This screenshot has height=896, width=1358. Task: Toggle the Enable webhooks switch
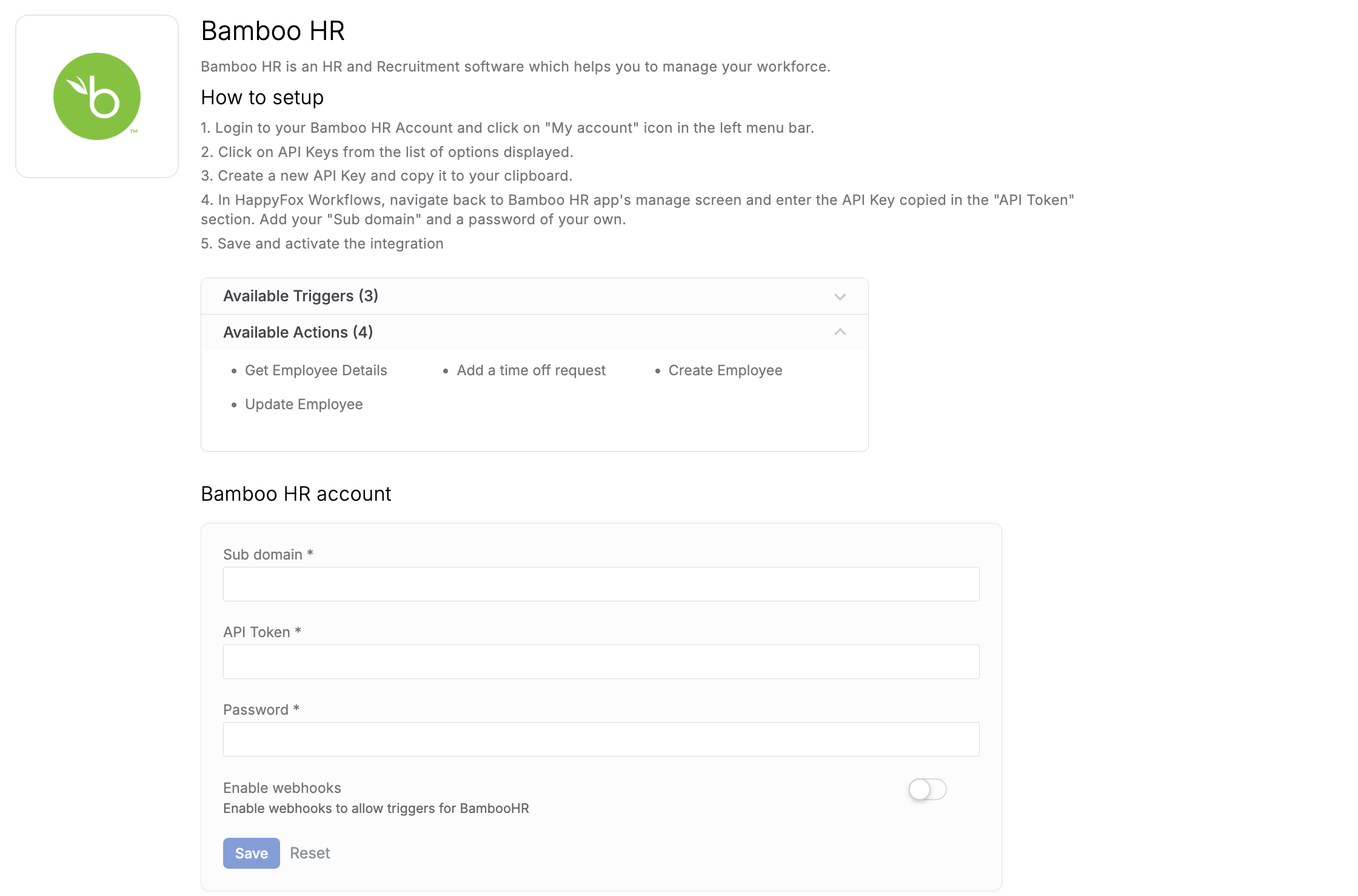(x=927, y=789)
